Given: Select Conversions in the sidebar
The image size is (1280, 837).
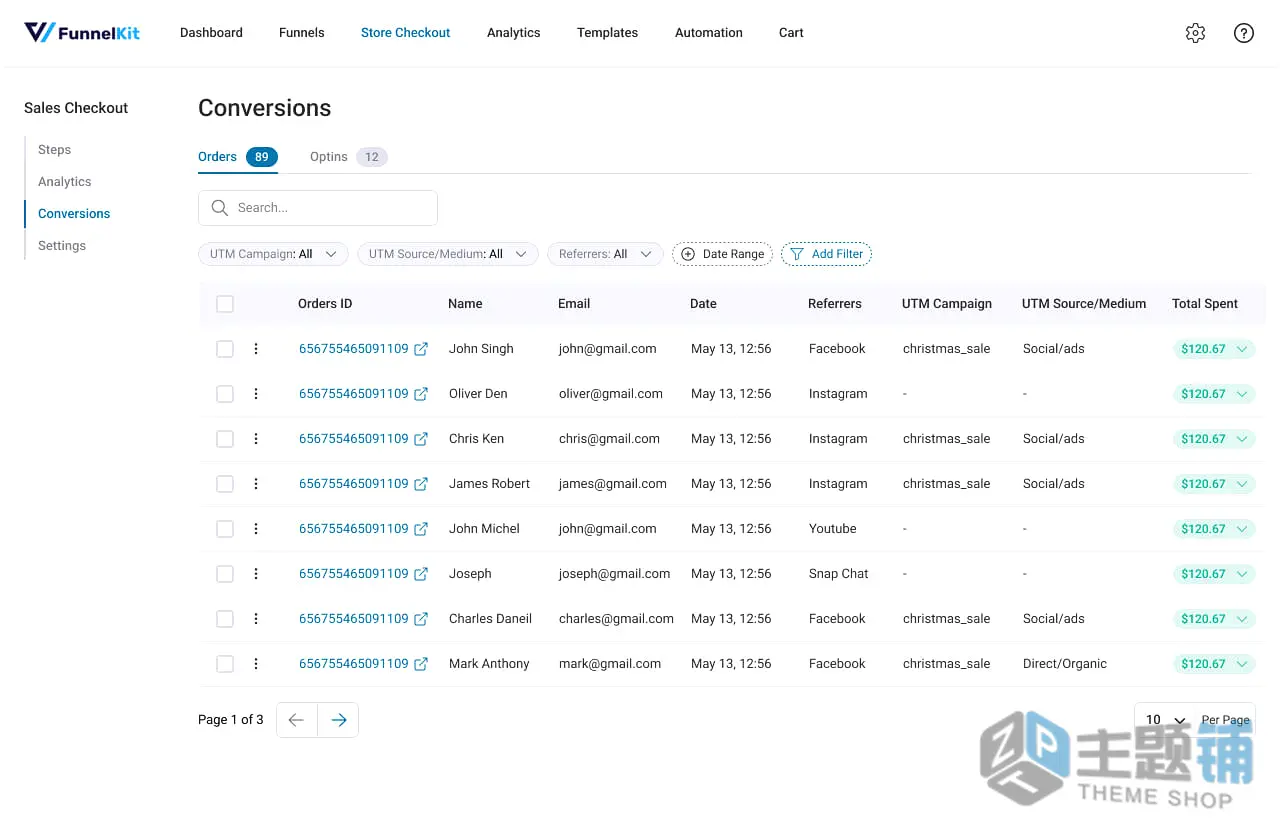Looking at the screenshot, I should (74, 214).
